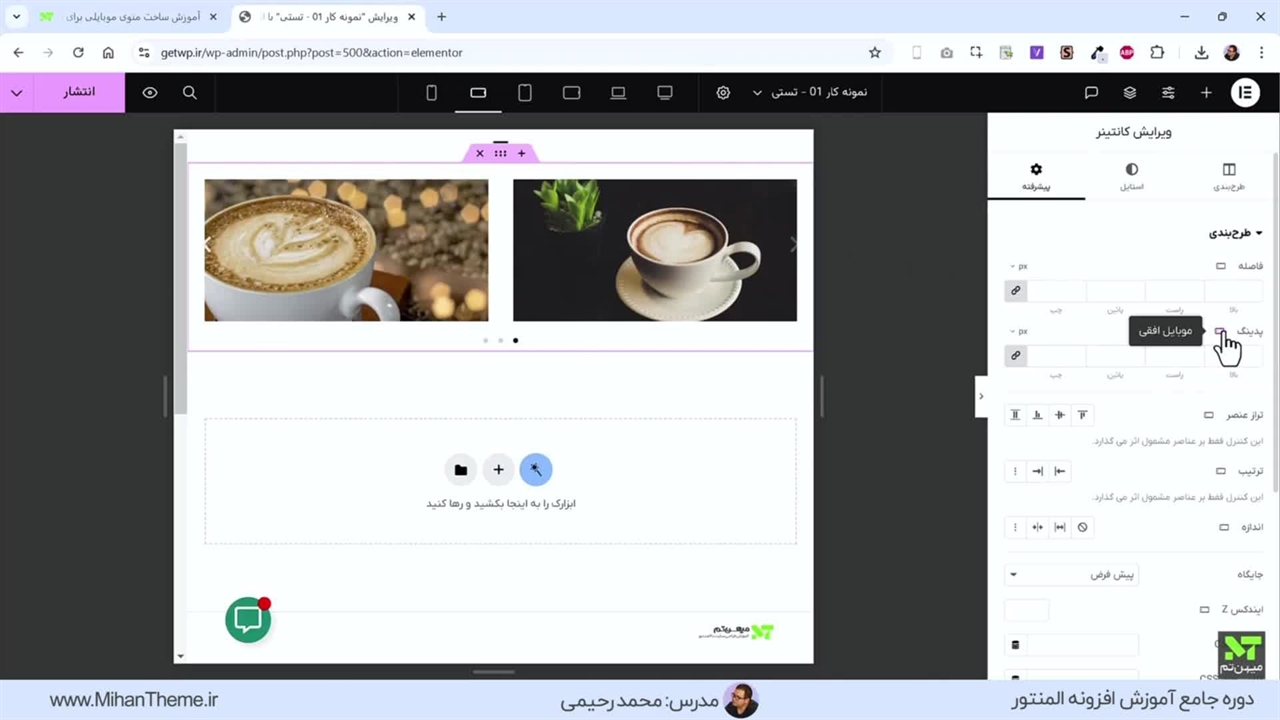The image size is (1280, 720).
Task: Open the template library folder icon
Action: coord(460,470)
